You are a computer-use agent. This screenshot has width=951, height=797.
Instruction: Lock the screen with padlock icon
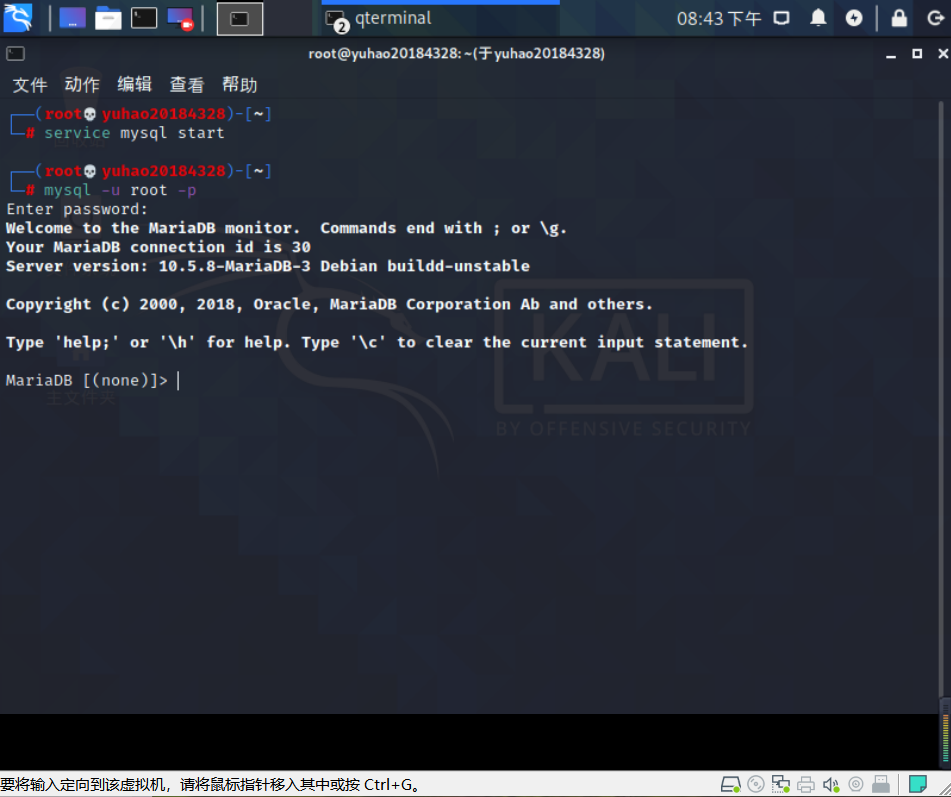tap(899, 18)
